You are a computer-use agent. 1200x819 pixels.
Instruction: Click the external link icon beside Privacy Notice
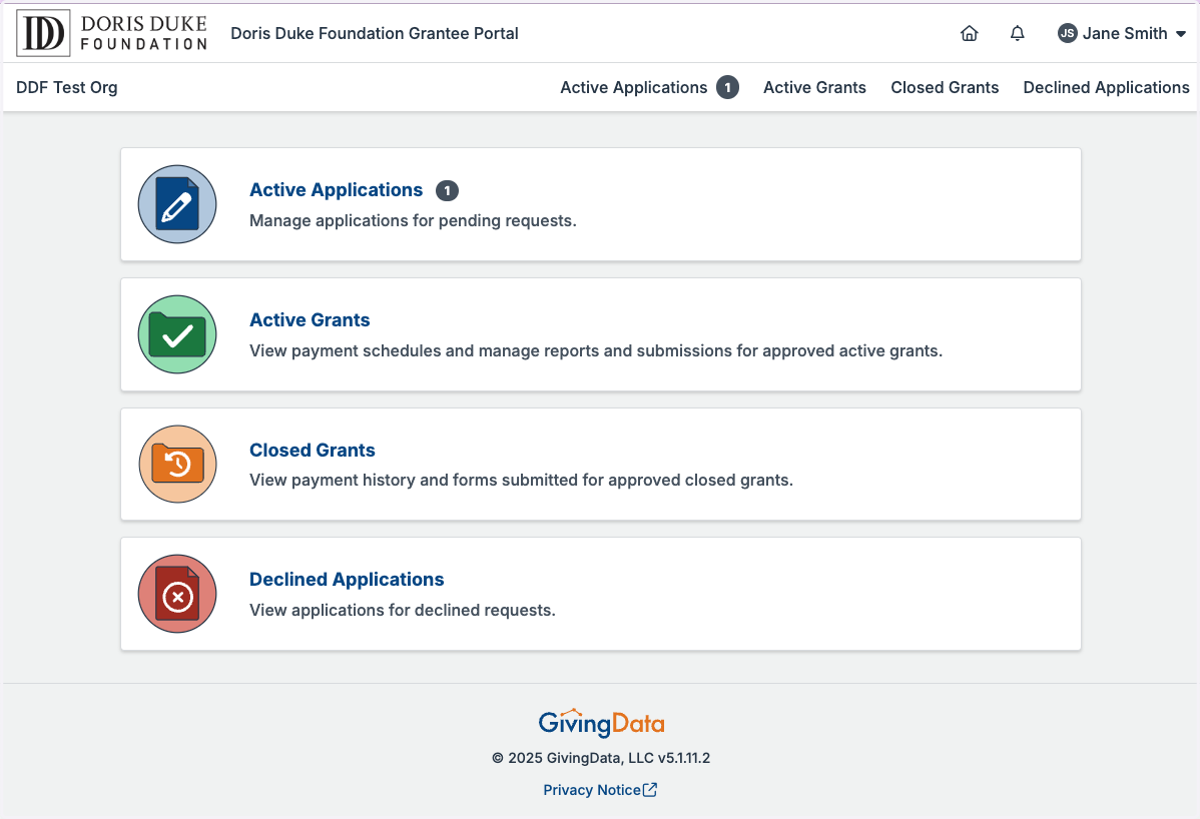650,790
